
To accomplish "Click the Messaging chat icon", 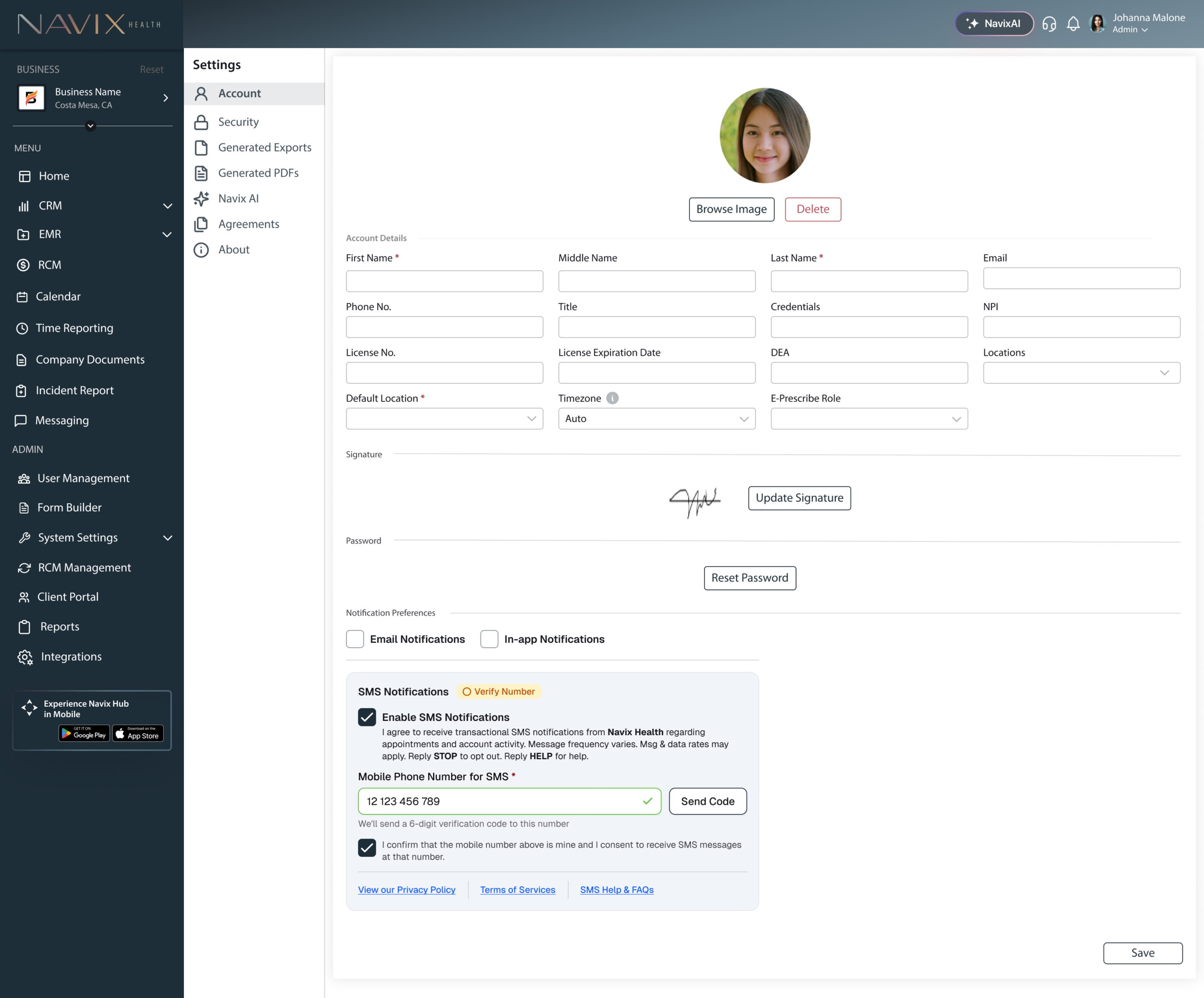I will tap(21, 421).
